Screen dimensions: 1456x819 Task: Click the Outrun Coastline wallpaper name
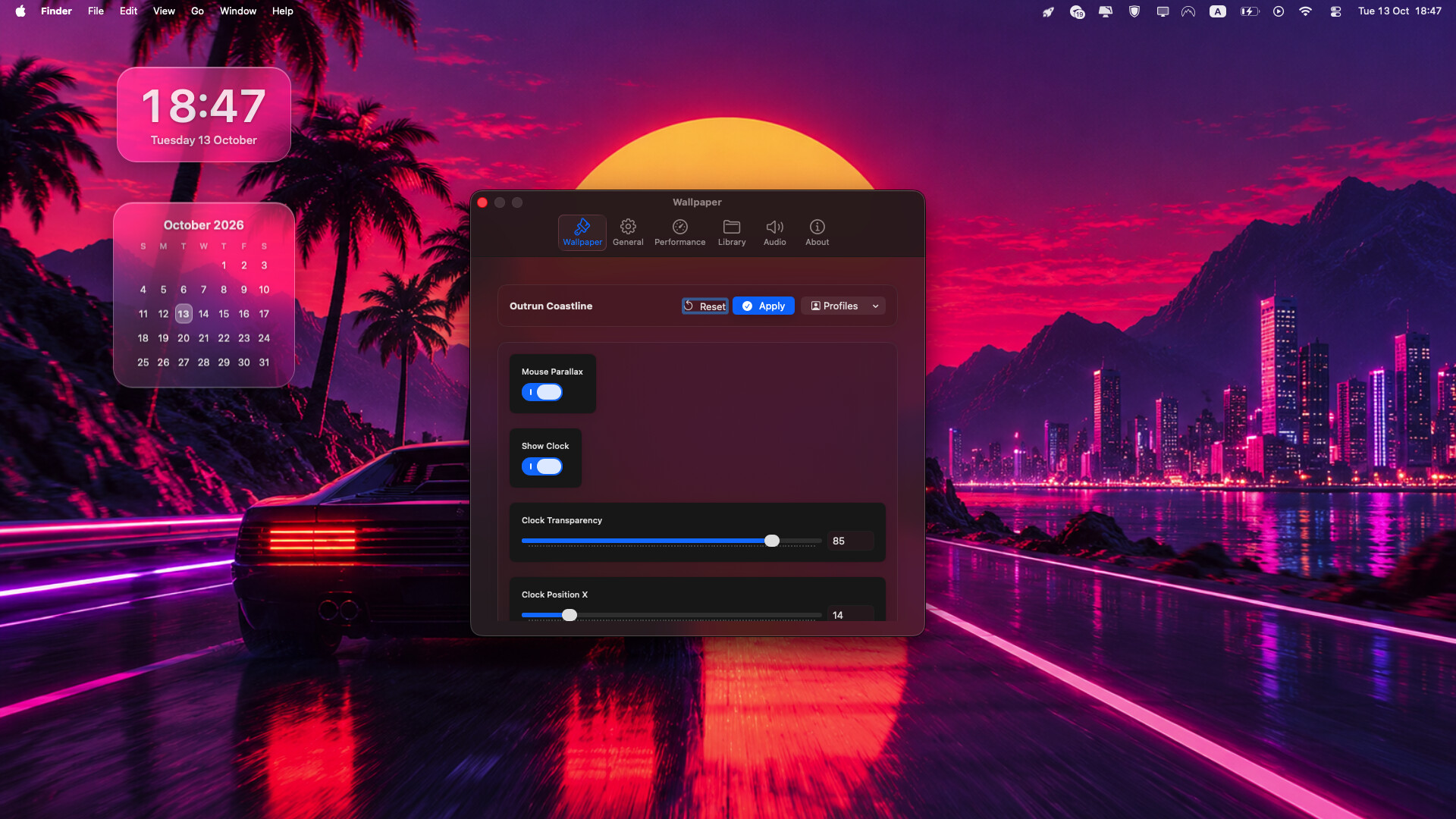click(551, 306)
